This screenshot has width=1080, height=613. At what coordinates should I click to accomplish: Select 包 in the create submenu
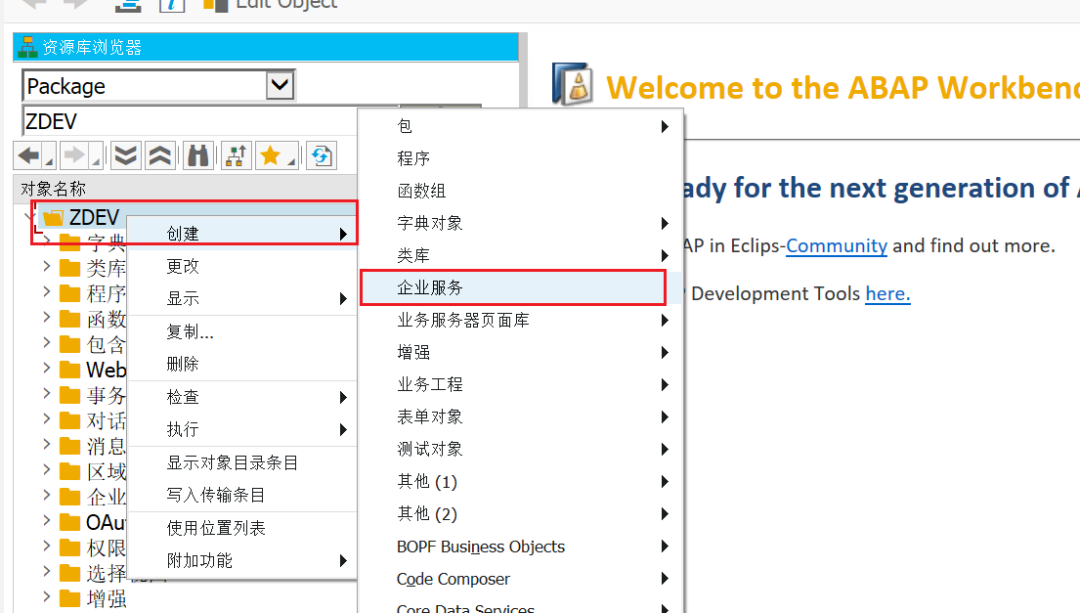click(x=521, y=126)
